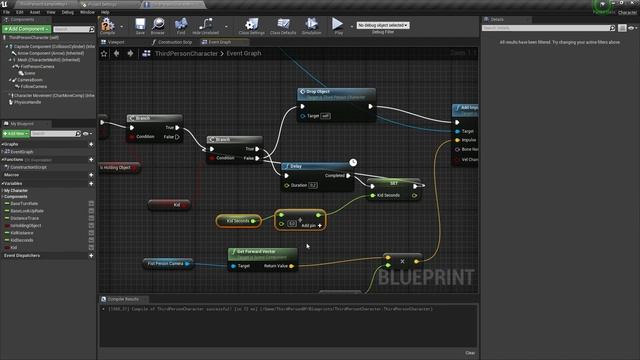
Task: Open the Details panel property matrix grid icon
Action: (x=622, y=28)
